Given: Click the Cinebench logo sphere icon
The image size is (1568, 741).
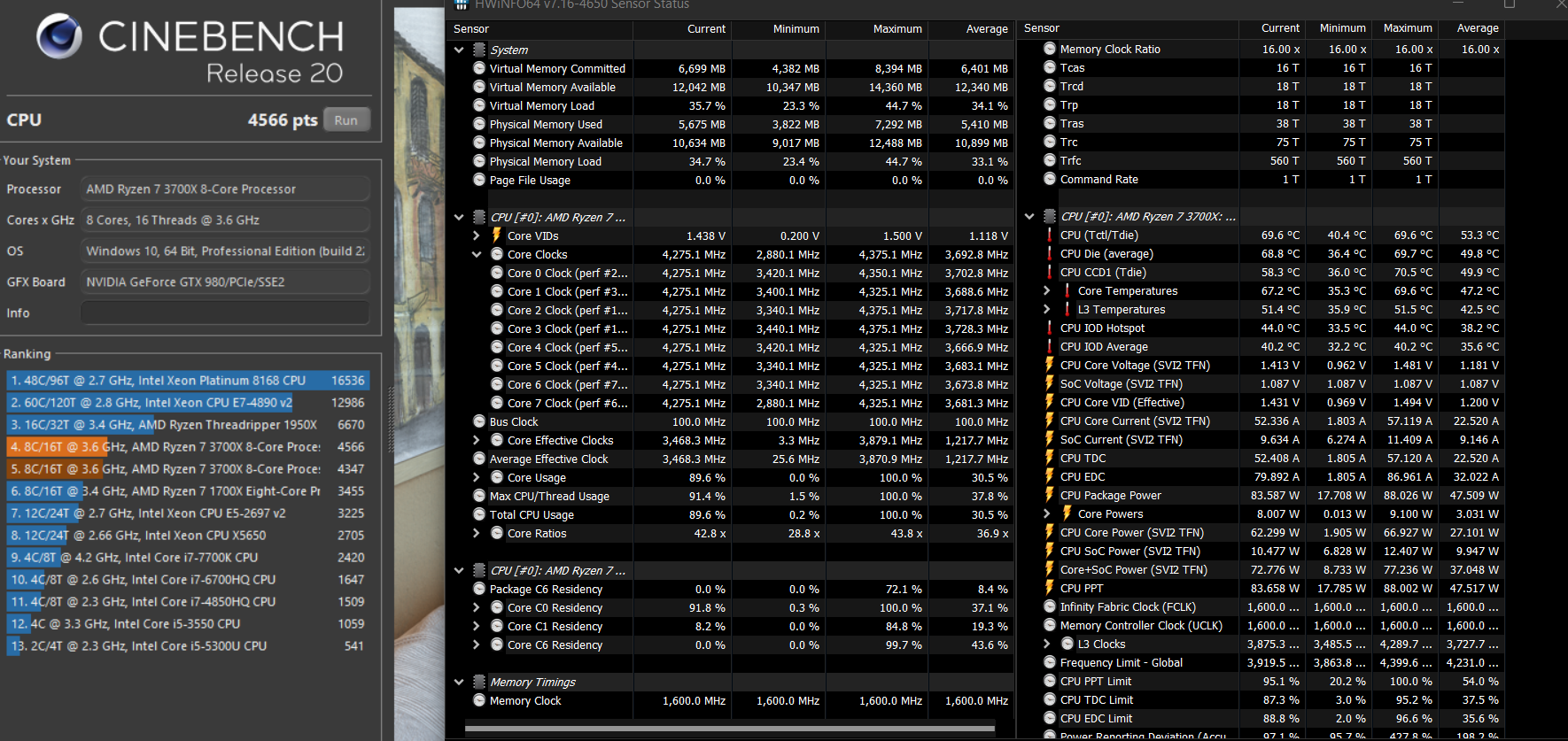Looking at the screenshot, I should pyautogui.click(x=59, y=36).
